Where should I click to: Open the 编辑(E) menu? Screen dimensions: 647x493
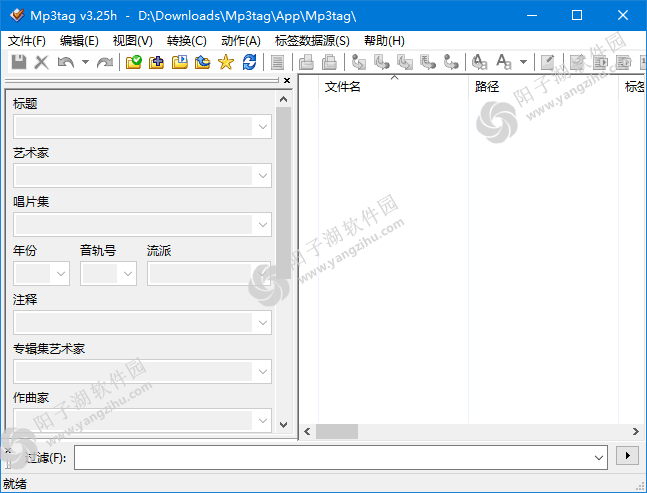click(x=79, y=41)
